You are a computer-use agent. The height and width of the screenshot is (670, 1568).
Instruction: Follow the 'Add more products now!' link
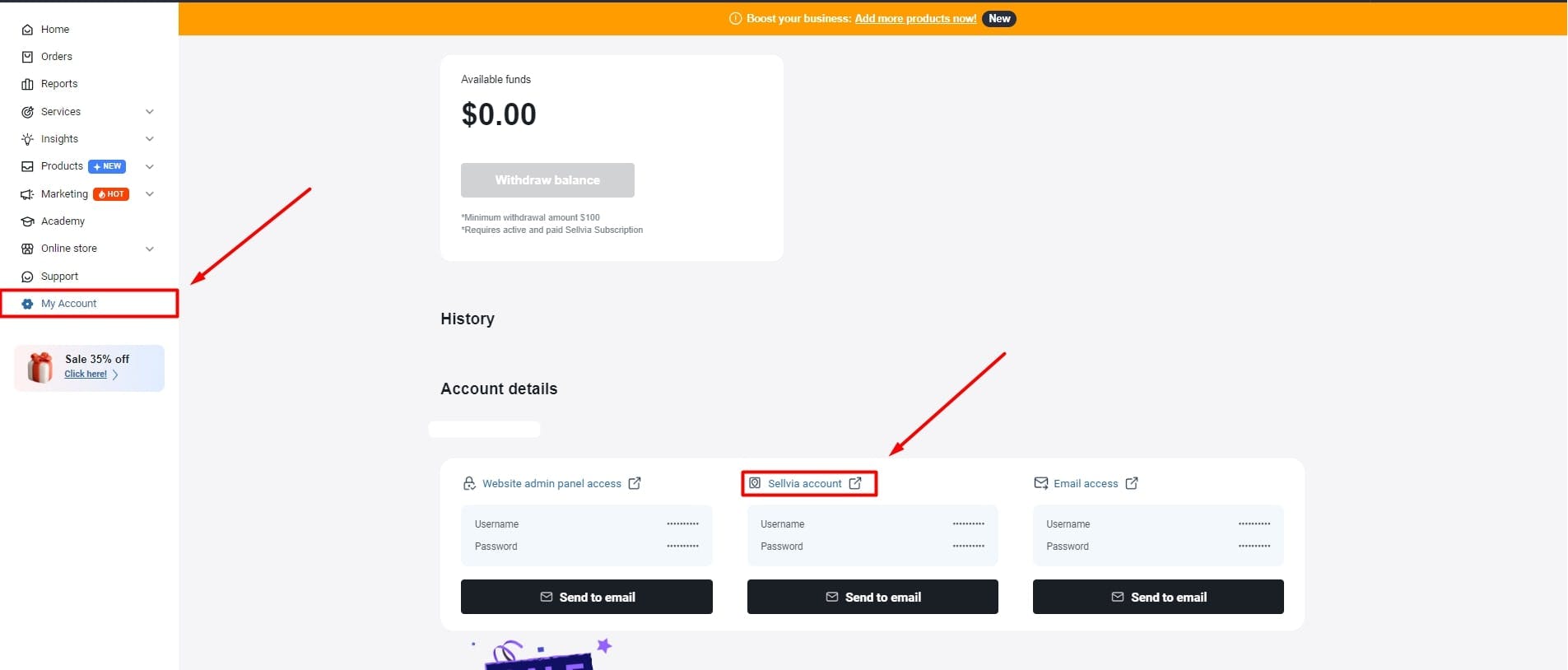click(x=915, y=19)
